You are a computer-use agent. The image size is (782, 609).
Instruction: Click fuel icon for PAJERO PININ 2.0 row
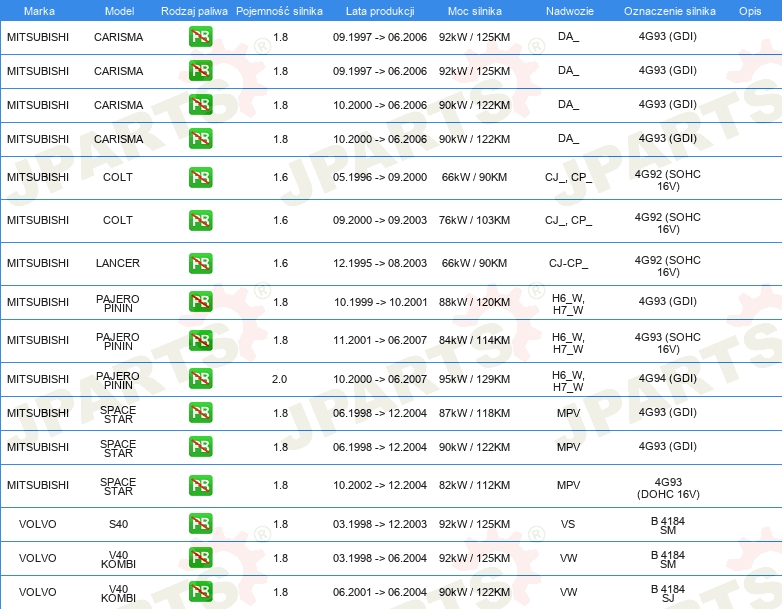pyautogui.click(x=200, y=379)
